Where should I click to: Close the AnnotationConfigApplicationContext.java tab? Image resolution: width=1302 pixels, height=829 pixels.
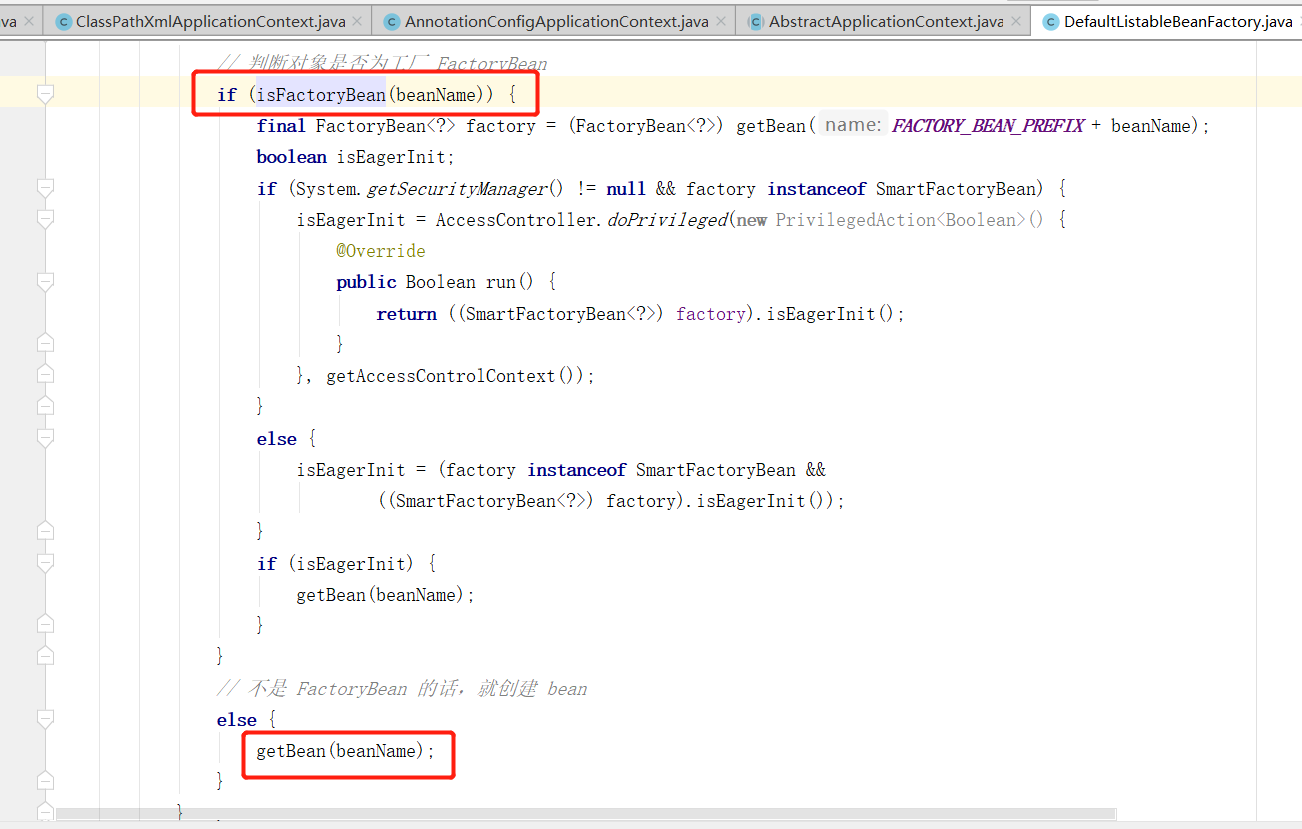coord(722,21)
